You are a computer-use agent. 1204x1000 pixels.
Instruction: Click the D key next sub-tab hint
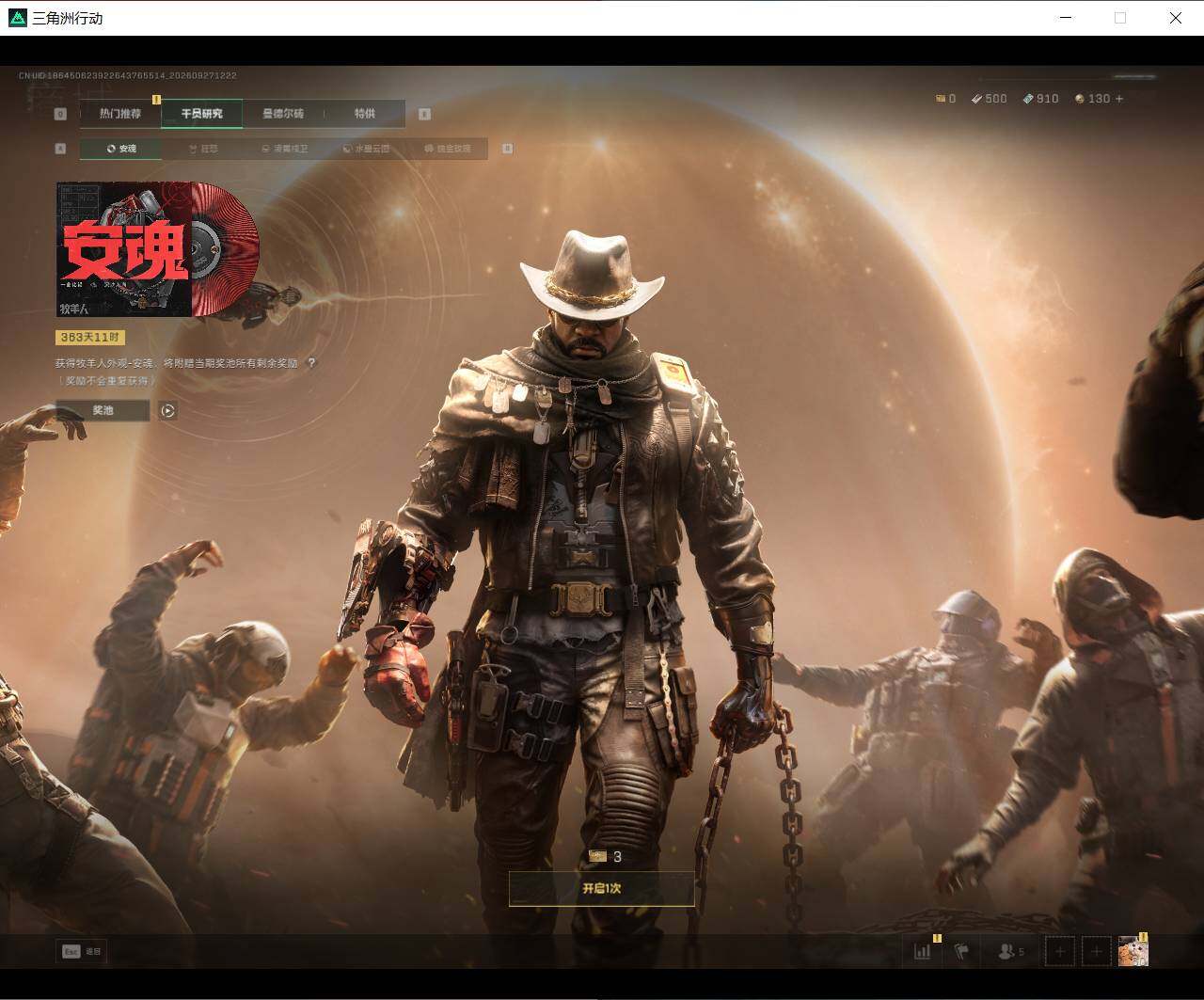point(508,149)
